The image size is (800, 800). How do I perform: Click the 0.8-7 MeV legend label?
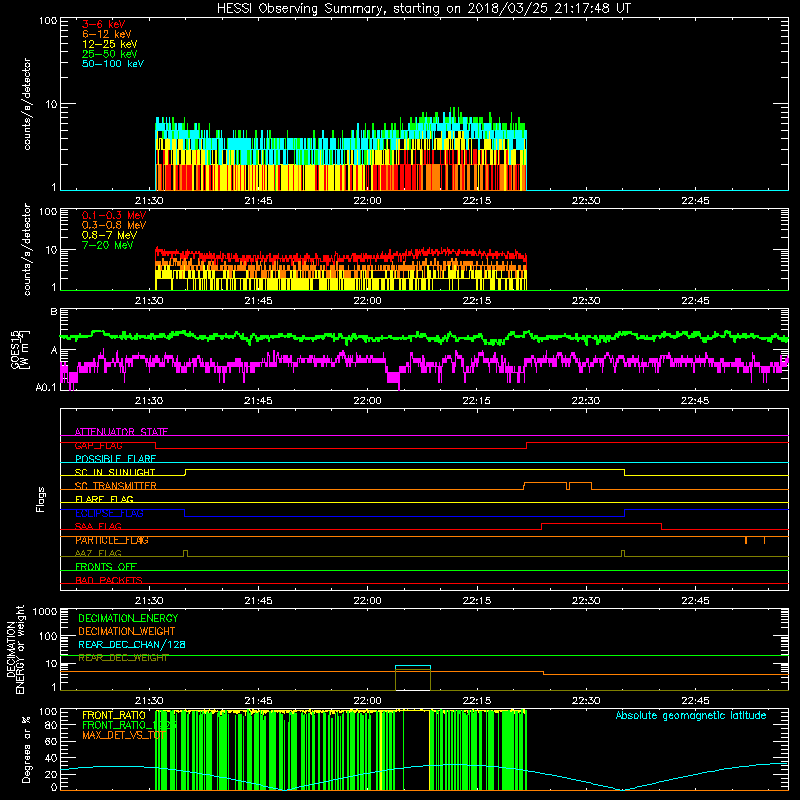pyautogui.click(x=109, y=235)
